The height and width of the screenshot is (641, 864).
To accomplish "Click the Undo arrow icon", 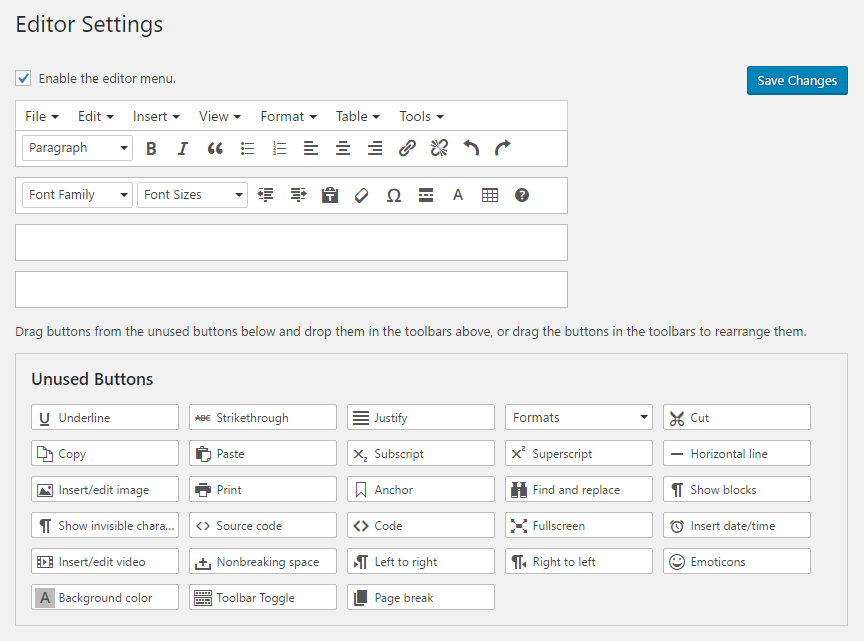I will pos(471,148).
